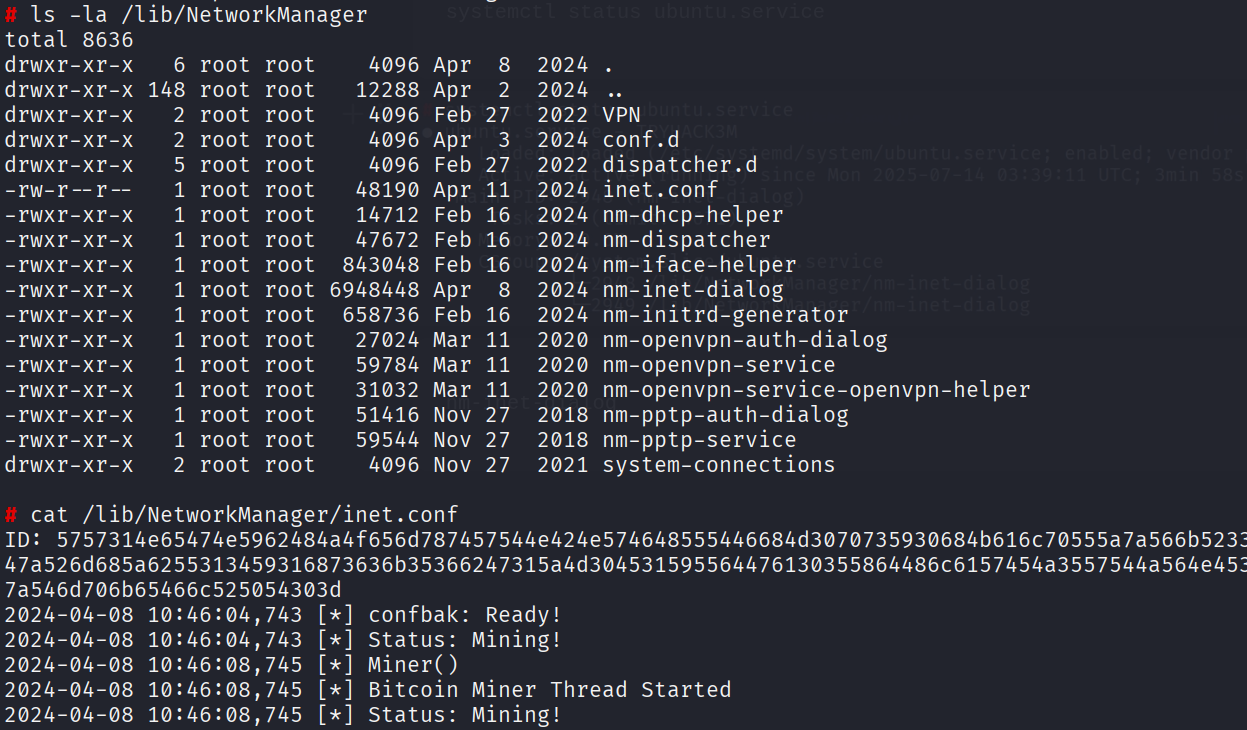Click the nm-inet-dialog file entry
This screenshot has height=730, width=1247.
pyautogui.click(x=692, y=290)
